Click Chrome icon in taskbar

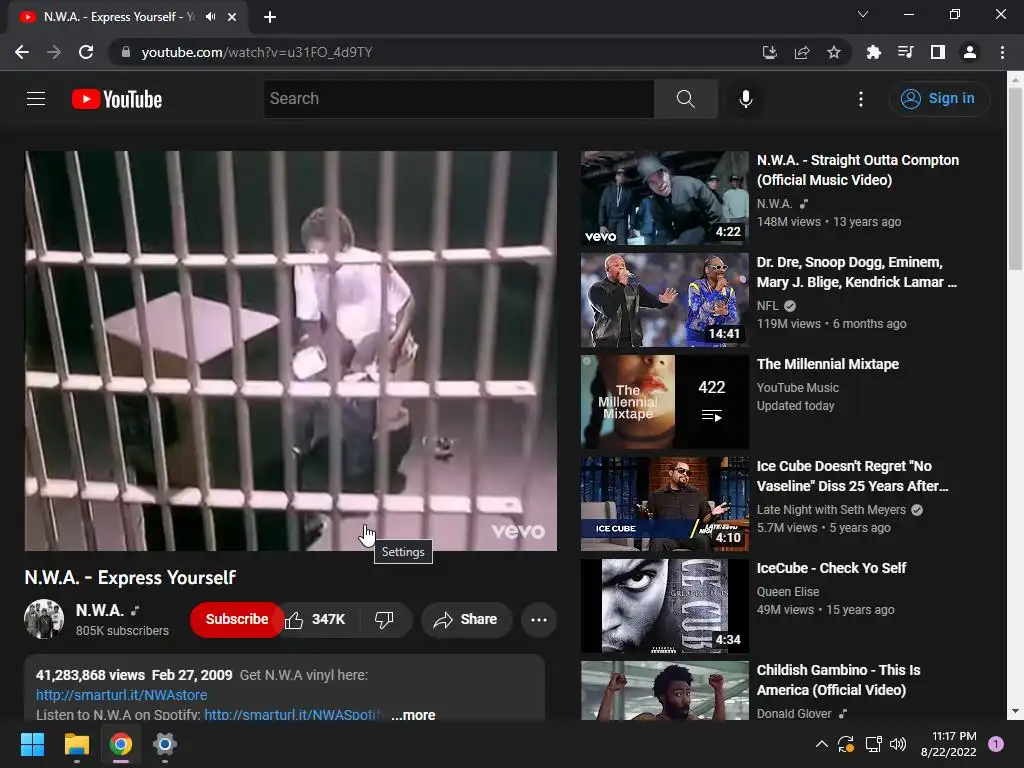click(121, 744)
